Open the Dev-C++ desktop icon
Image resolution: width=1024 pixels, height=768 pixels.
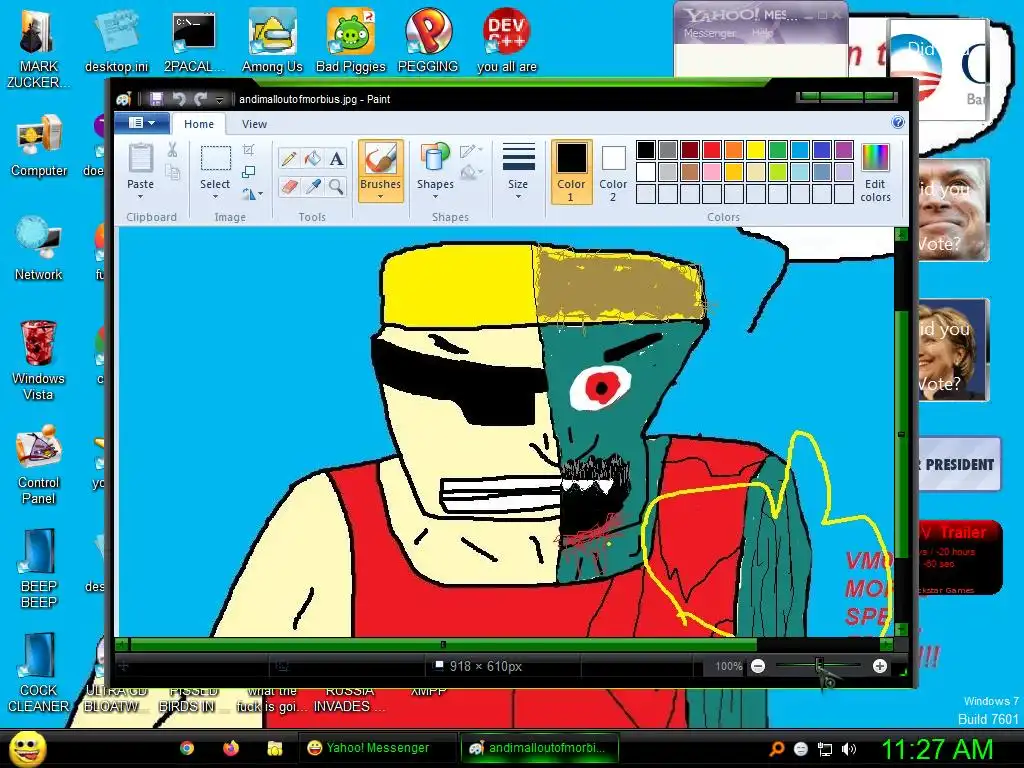(x=507, y=41)
